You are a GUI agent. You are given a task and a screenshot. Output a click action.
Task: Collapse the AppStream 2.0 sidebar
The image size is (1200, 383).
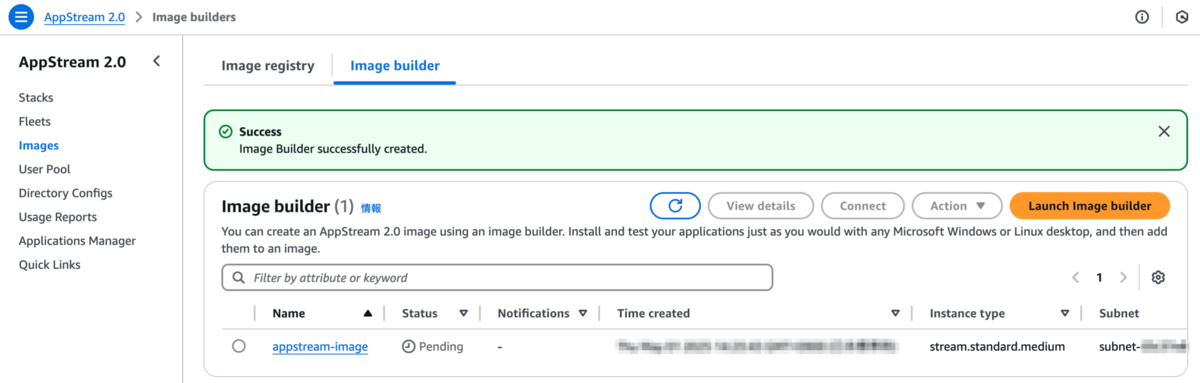[x=156, y=62]
